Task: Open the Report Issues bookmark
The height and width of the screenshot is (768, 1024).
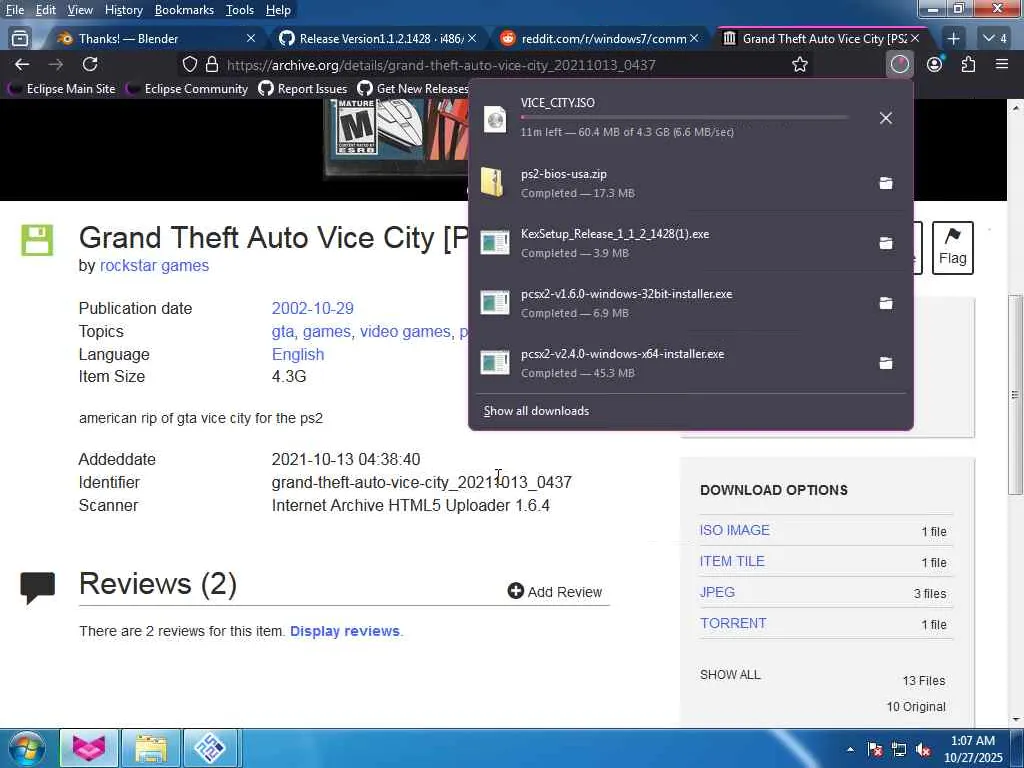Action: pos(302,89)
